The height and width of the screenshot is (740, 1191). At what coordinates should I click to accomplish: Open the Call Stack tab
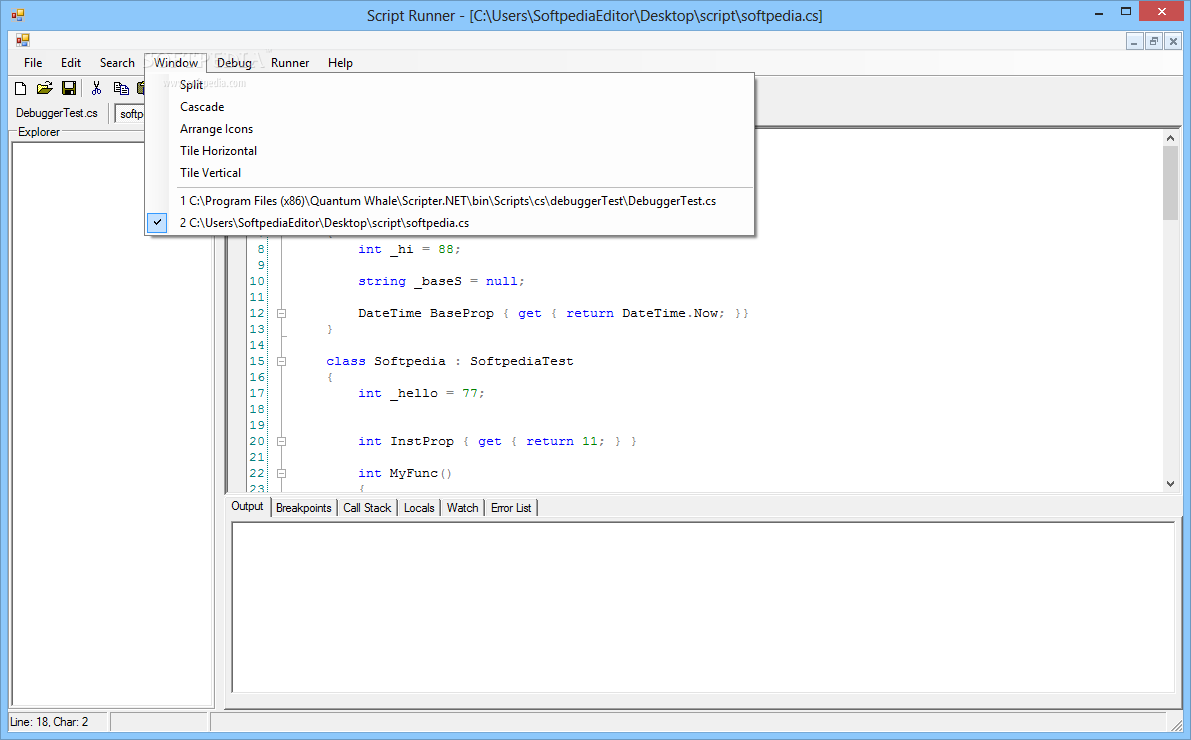pyautogui.click(x=367, y=508)
